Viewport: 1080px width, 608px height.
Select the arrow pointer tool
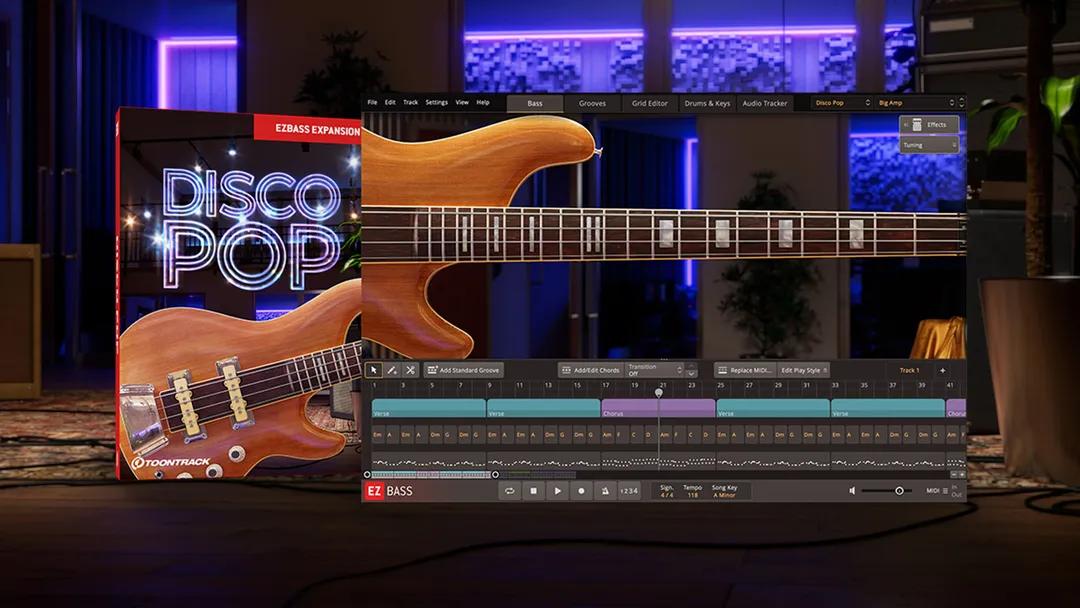coord(373,370)
